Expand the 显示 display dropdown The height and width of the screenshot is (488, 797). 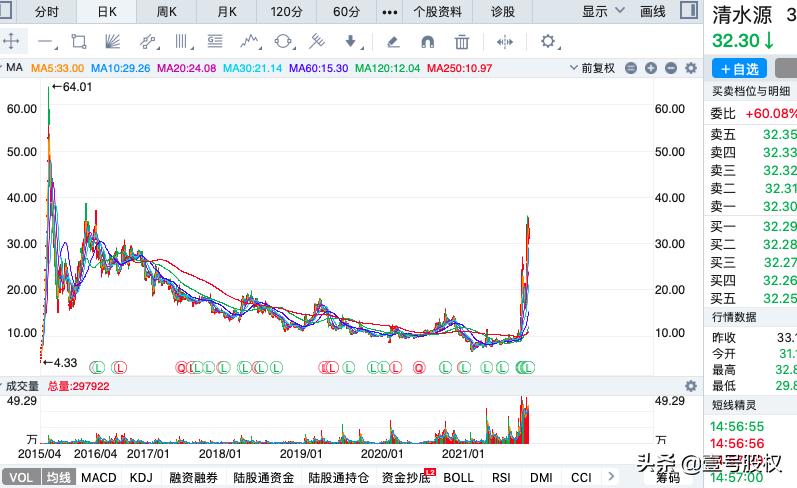coord(603,11)
